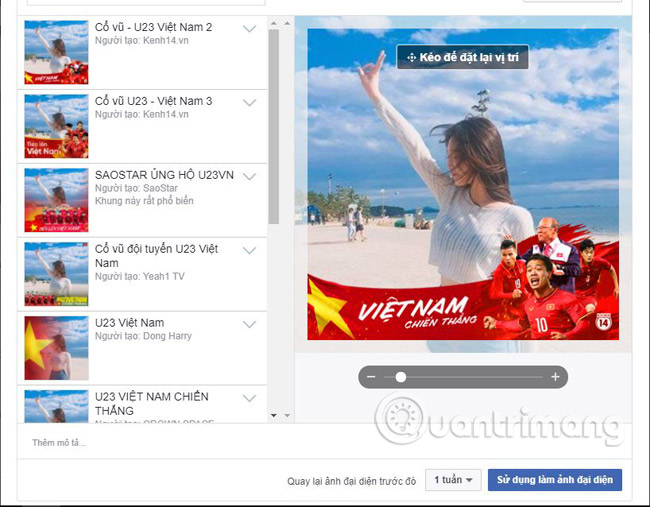Image resolution: width=650 pixels, height=507 pixels.
Task: Open the 1 tuần duration dropdown
Action: 453,480
